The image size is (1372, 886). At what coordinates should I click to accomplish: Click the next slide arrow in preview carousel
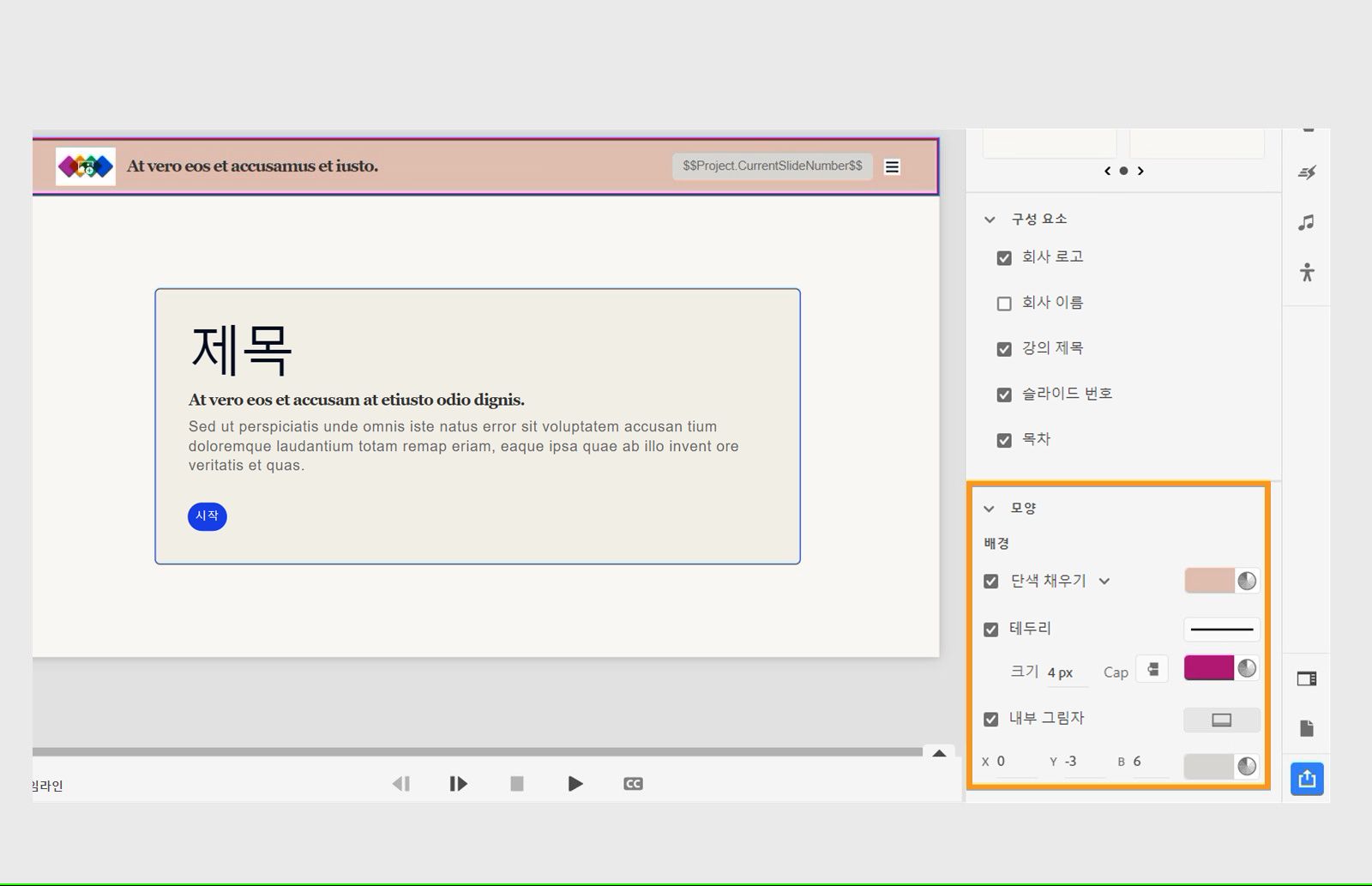tap(1141, 171)
